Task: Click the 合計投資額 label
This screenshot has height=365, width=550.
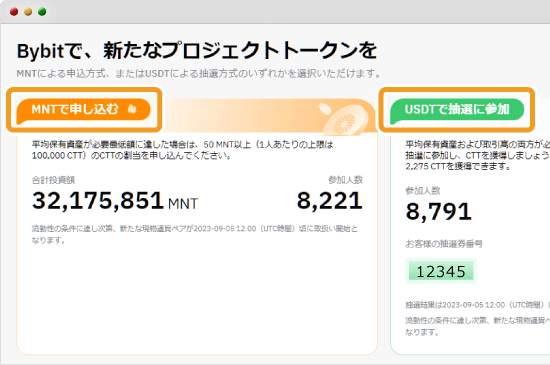Action: point(53,180)
